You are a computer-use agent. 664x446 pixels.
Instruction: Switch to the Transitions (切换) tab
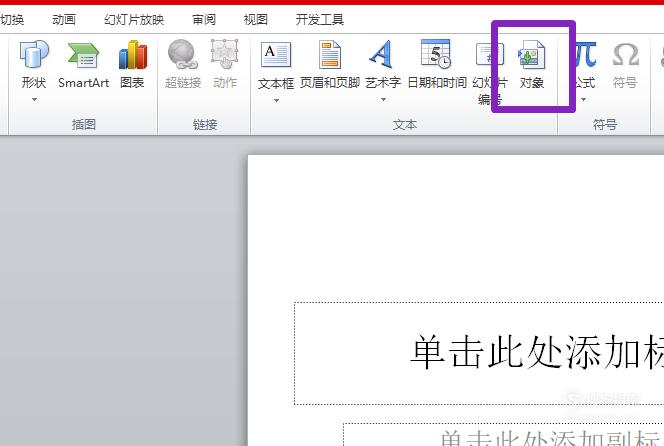[x=12, y=19]
